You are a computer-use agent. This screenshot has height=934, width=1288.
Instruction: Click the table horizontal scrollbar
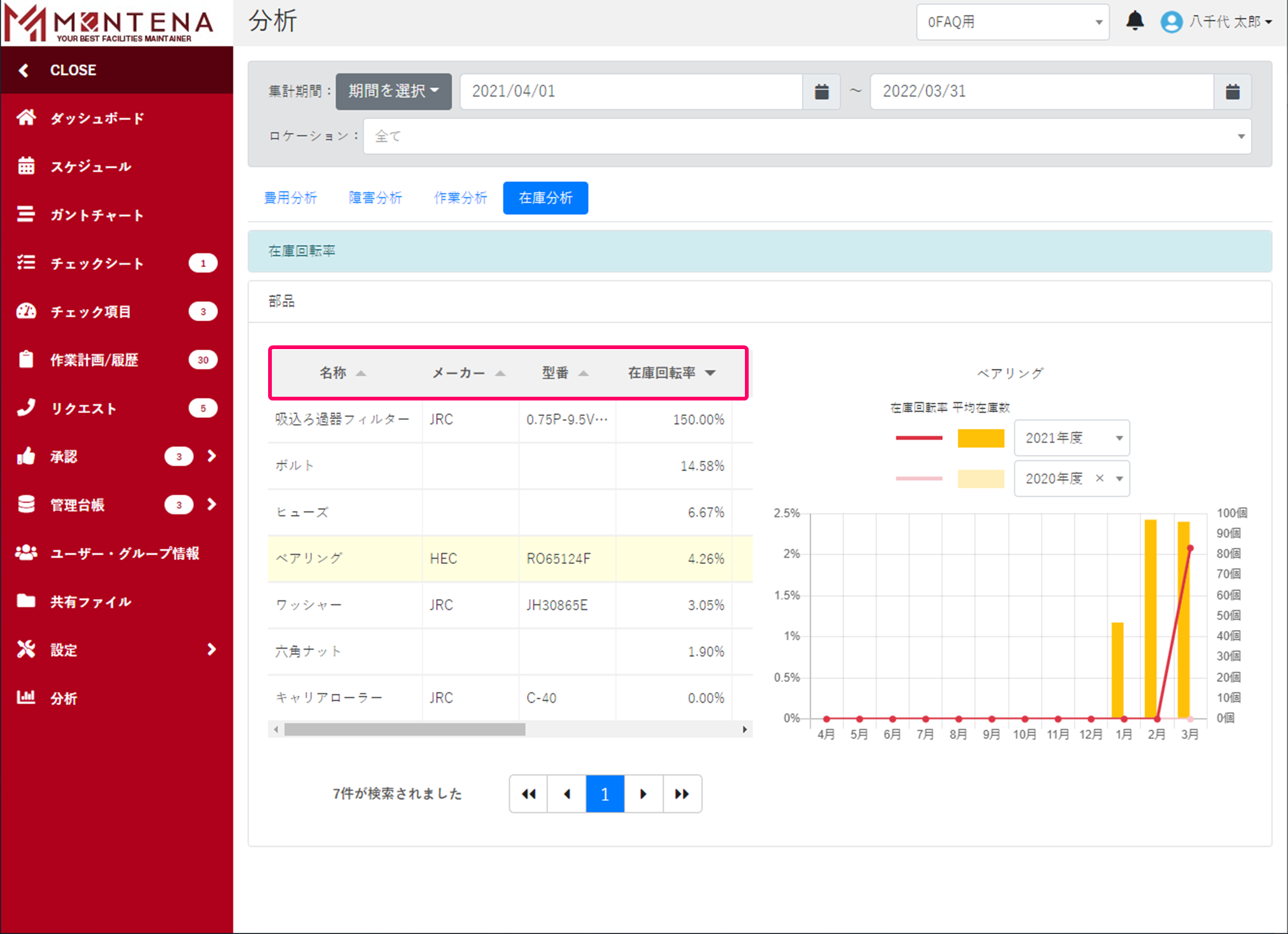click(x=404, y=729)
